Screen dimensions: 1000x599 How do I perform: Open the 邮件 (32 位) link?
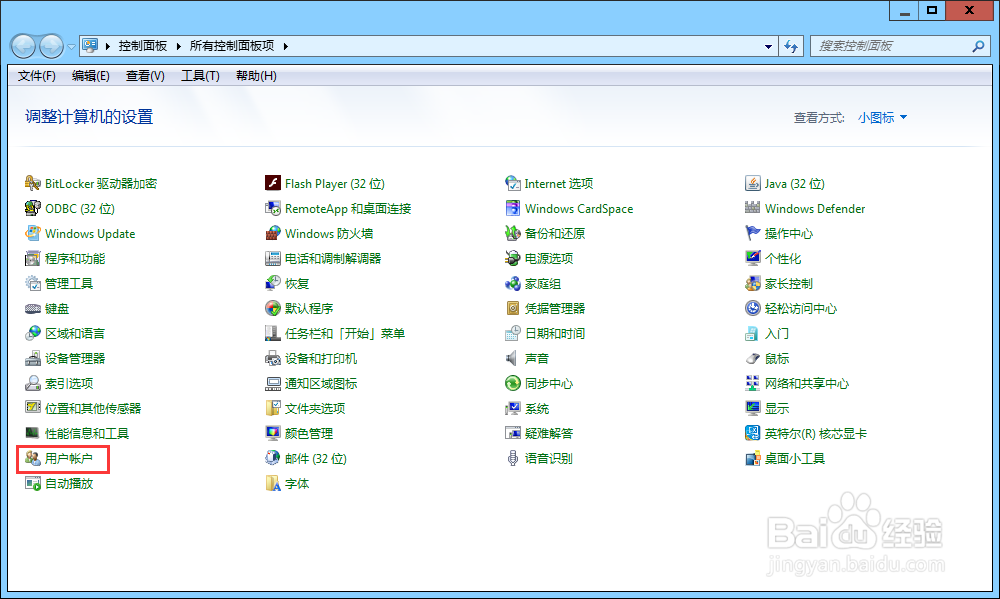(316, 459)
